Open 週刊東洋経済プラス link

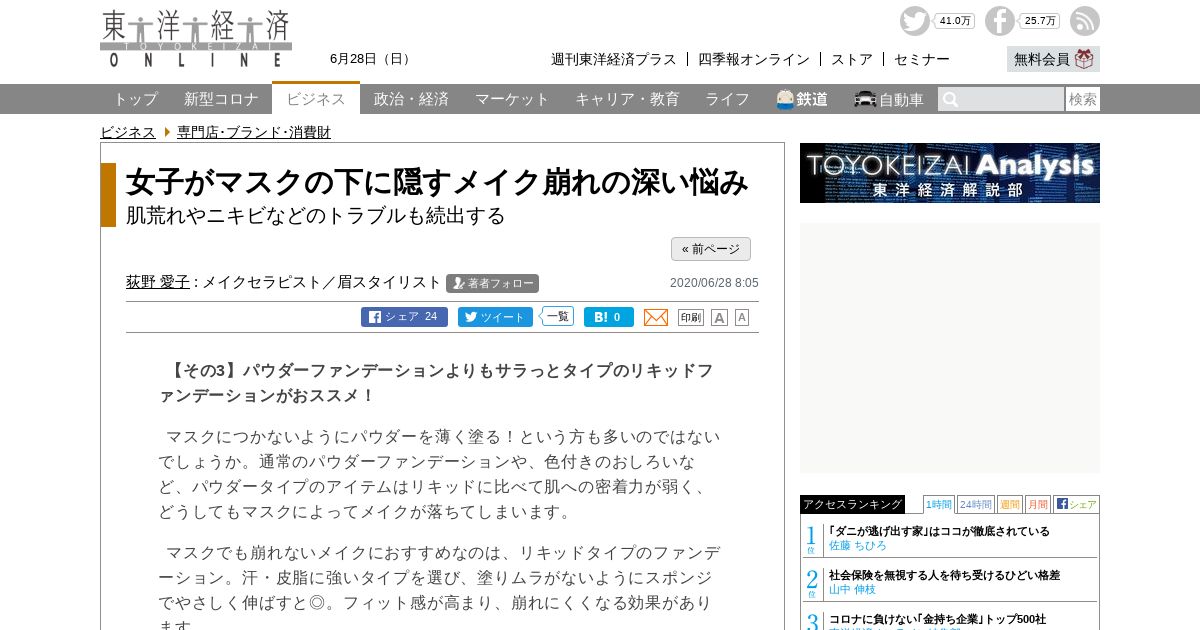(x=614, y=59)
